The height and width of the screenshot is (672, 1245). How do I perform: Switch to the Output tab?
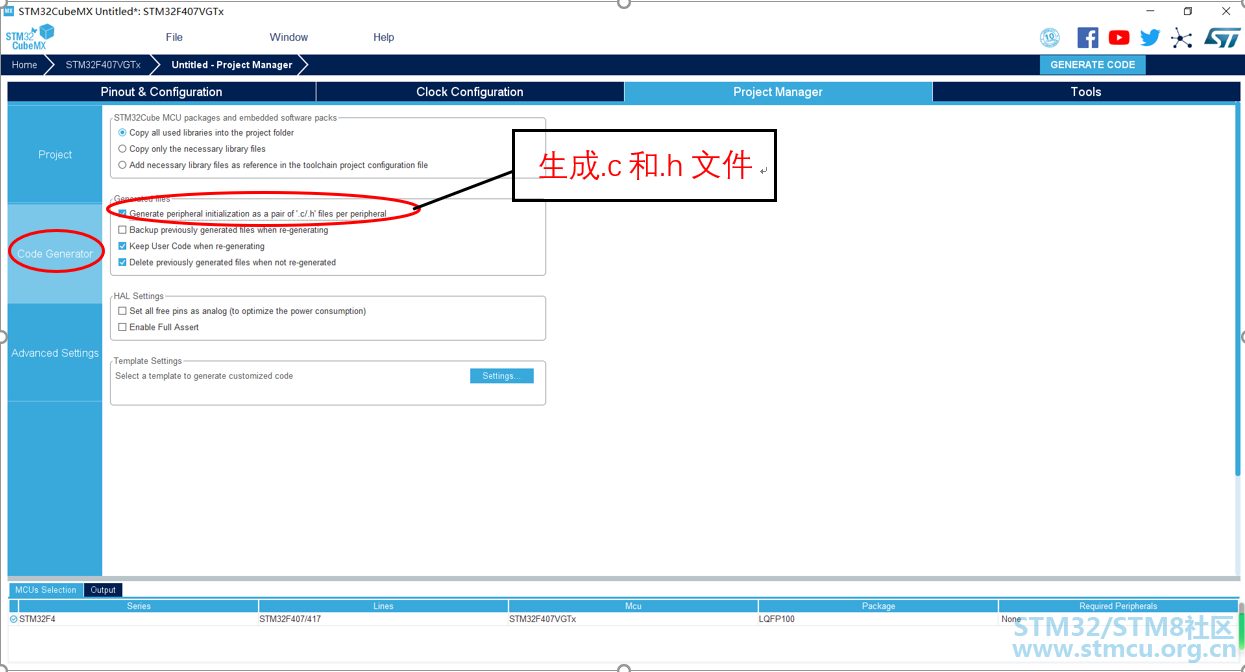(x=103, y=590)
